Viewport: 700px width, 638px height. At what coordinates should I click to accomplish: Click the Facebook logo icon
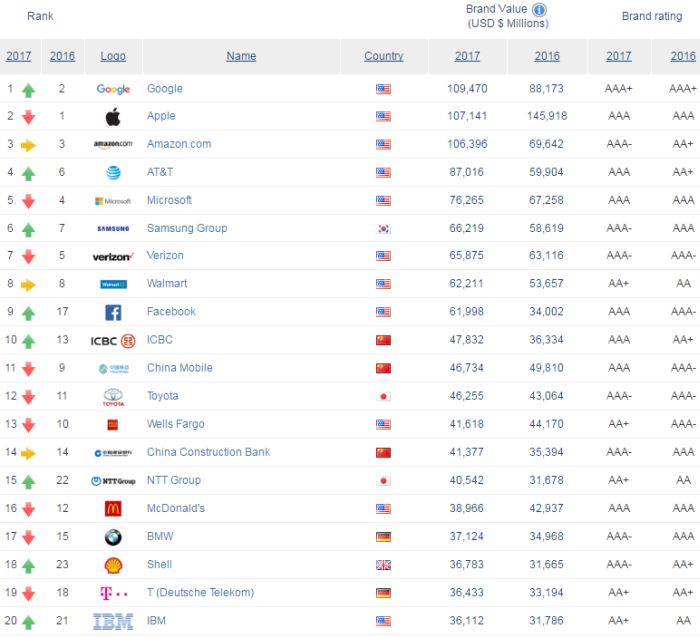click(x=113, y=312)
